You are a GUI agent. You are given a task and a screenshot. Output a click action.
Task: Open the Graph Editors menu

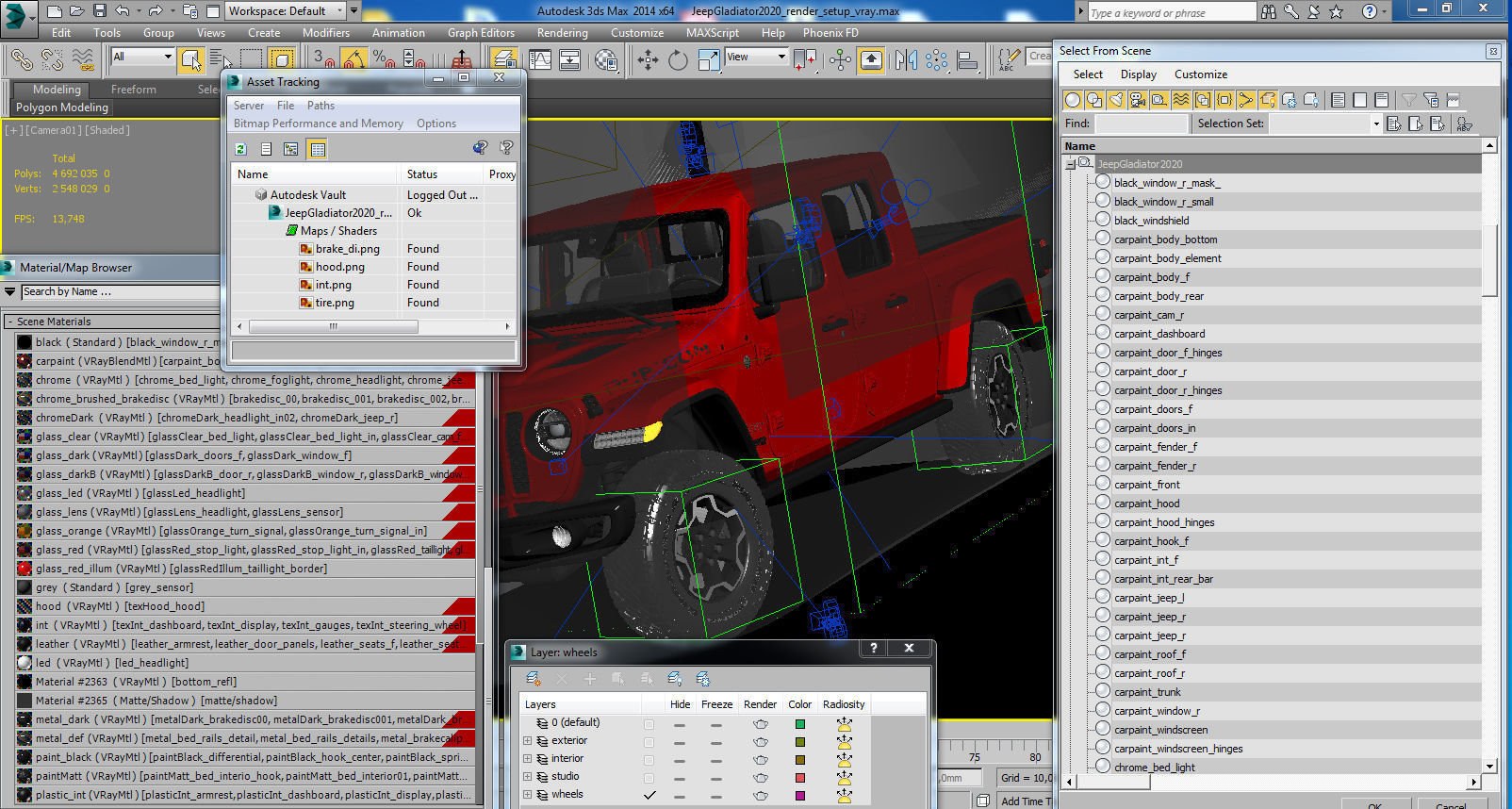pyautogui.click(x=481, y=32)
